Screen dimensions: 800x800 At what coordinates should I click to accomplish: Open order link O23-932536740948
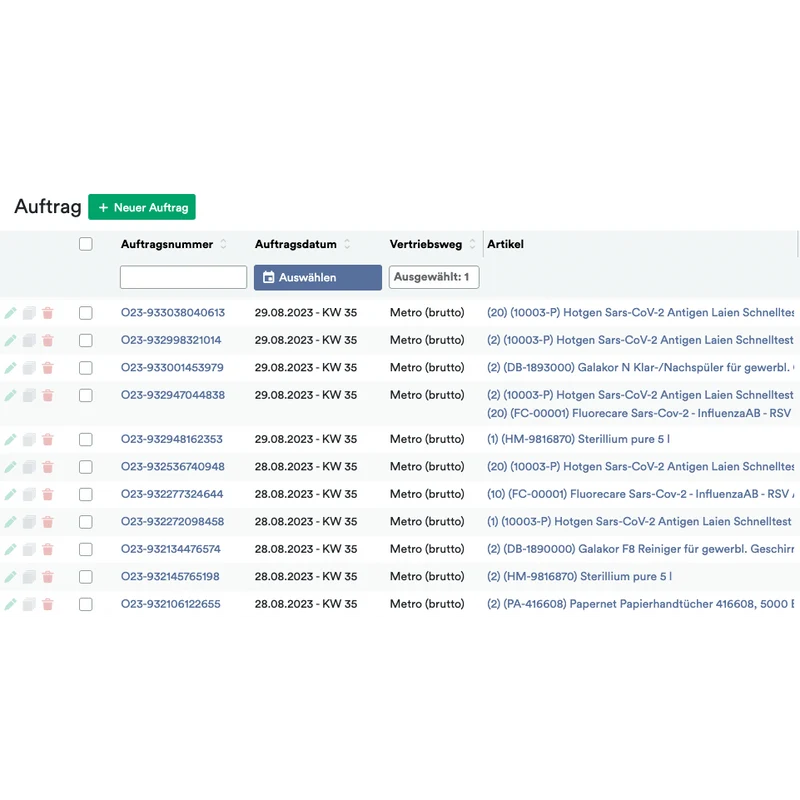(x=172, y=467)
